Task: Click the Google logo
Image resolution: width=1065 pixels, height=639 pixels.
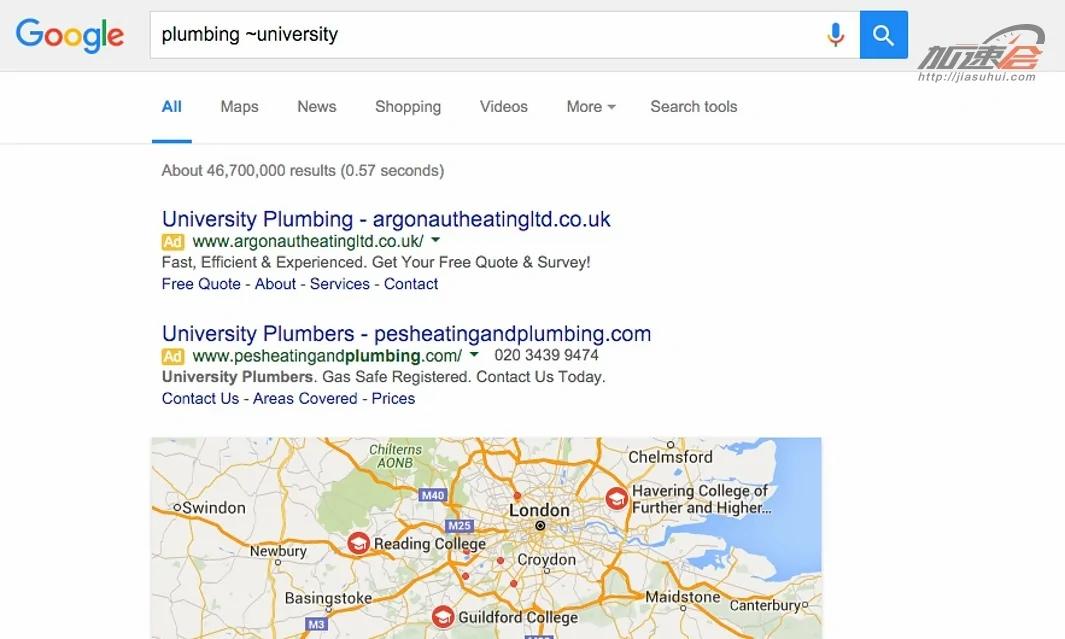Action: tap(70, 35)
